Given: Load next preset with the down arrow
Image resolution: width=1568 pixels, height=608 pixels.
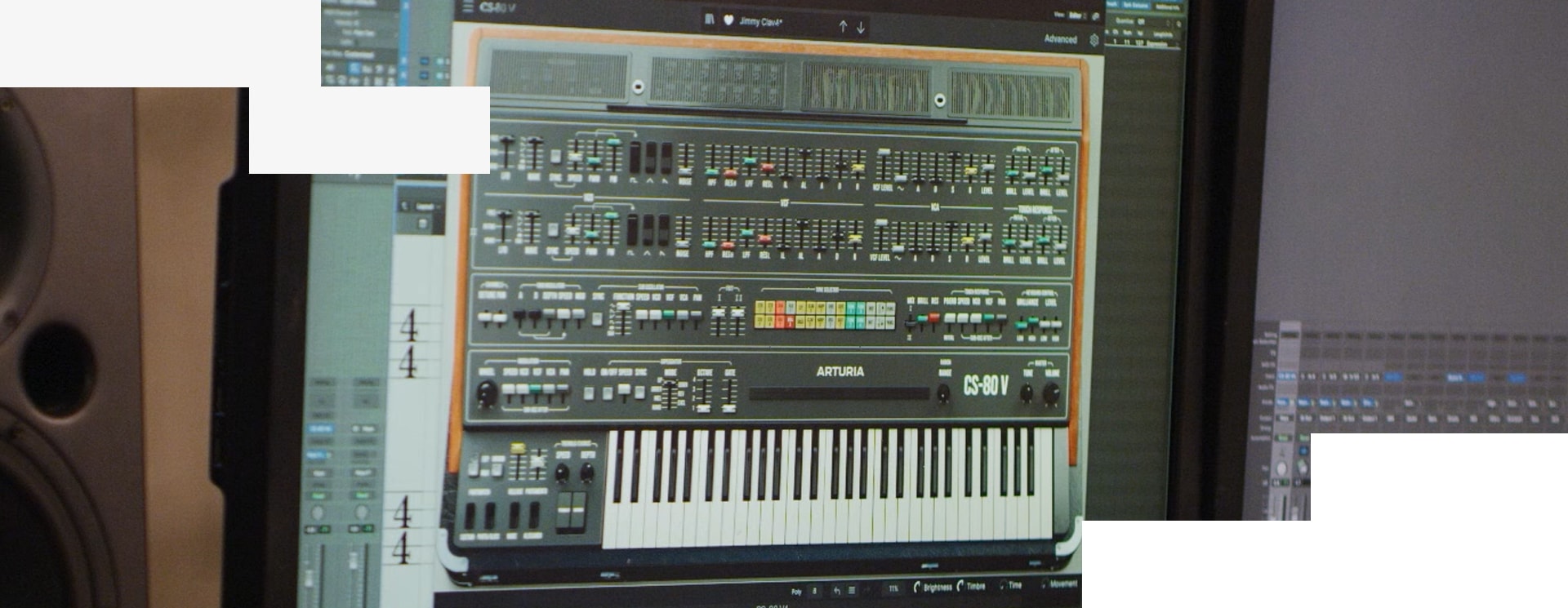Looking at the screenshot, I should (861, 27).
